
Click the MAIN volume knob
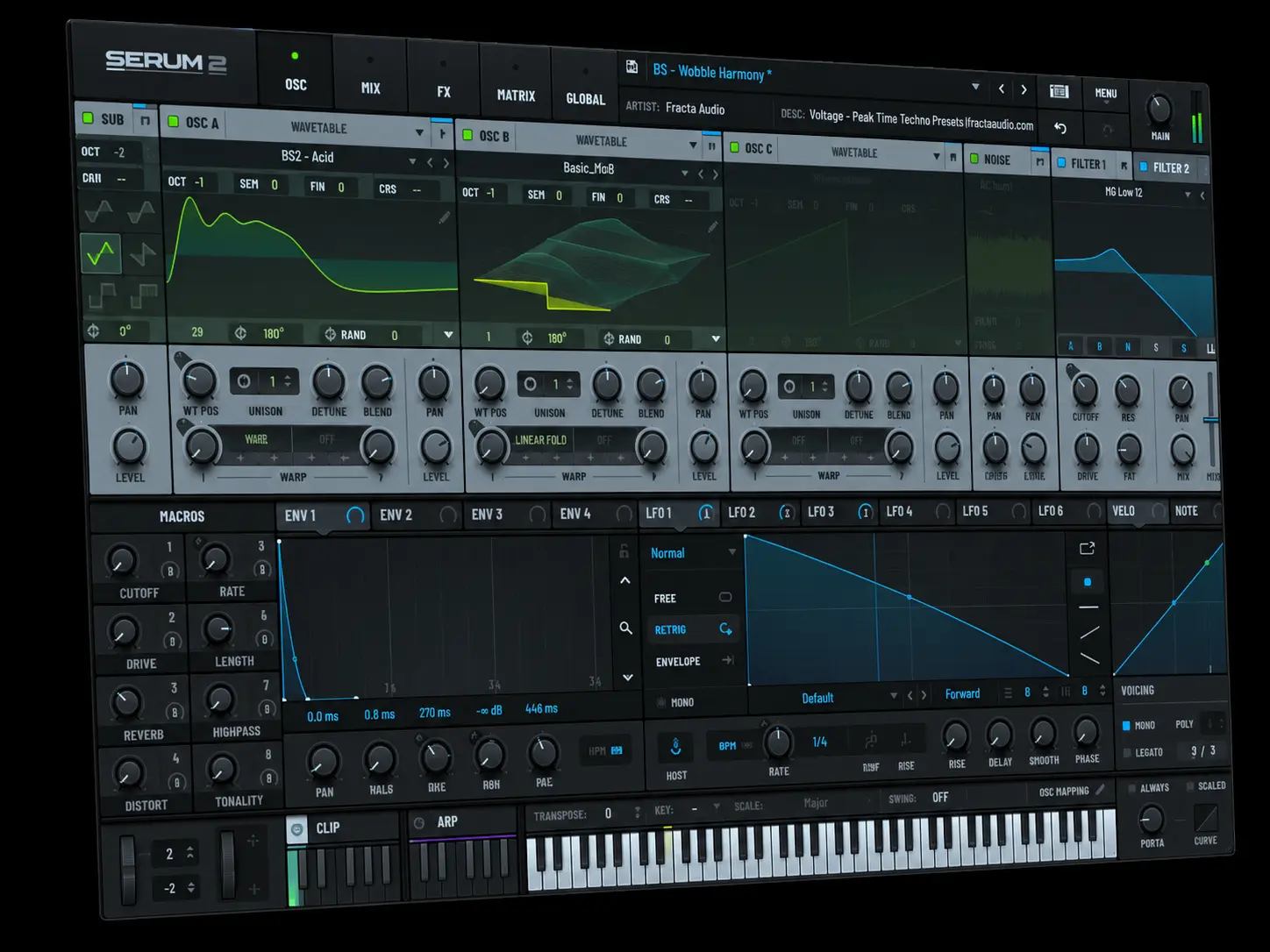tap(1159, 110)
